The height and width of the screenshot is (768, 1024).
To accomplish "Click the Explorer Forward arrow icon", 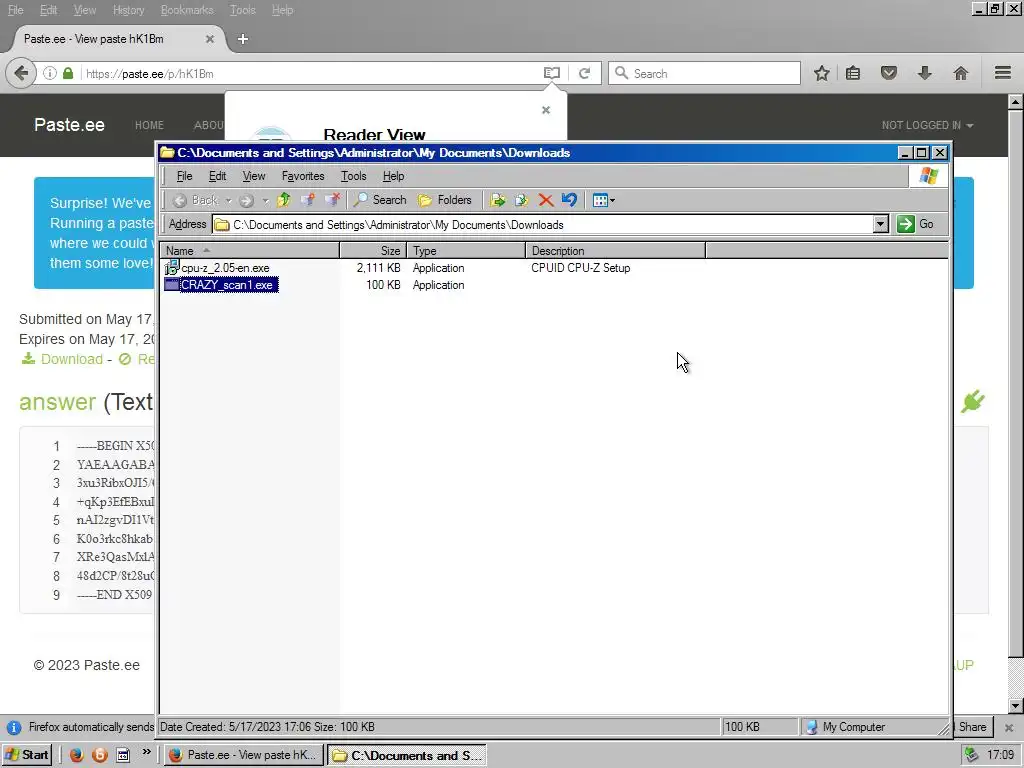I will 246,200.
